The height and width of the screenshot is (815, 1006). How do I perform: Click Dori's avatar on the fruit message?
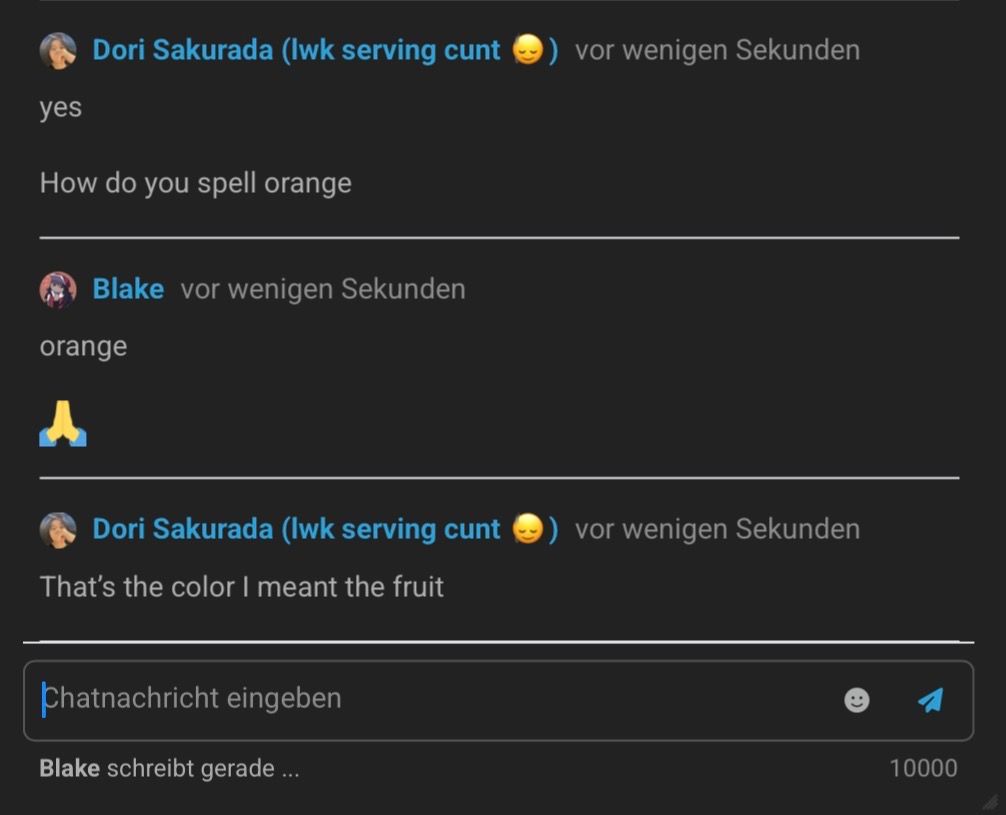[x=58, y=530]
